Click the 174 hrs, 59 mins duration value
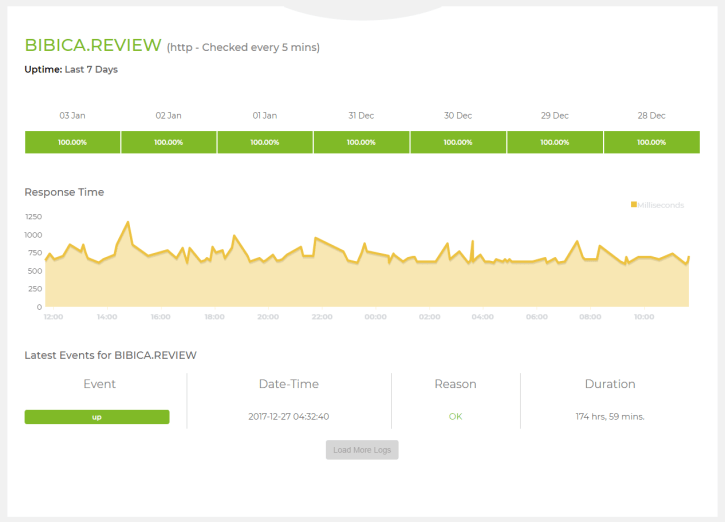This screenshot has width=725, height=522. coord(610,417)
